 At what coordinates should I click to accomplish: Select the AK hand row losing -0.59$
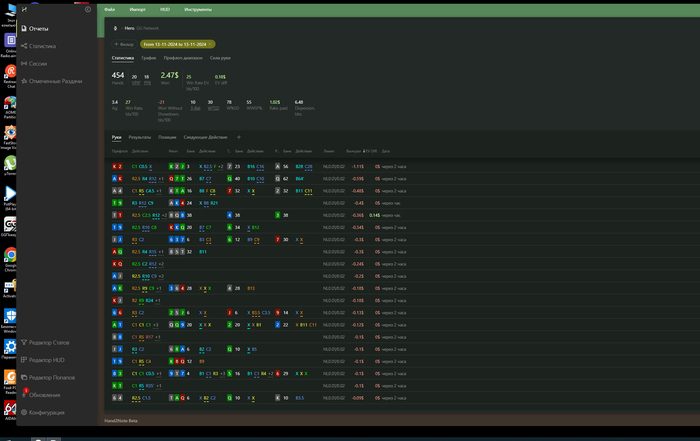coord(402,179)
